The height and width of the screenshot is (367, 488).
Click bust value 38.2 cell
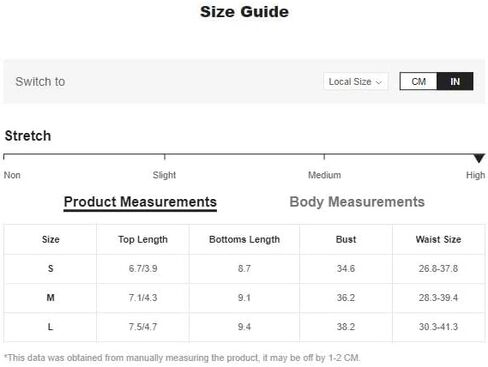click(346, 327)
